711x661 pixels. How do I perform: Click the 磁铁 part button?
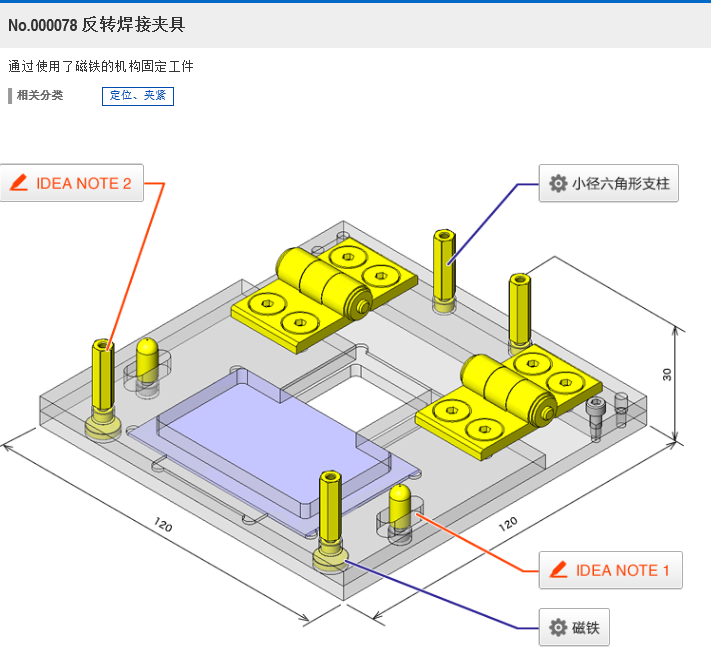tap(574, 627)
